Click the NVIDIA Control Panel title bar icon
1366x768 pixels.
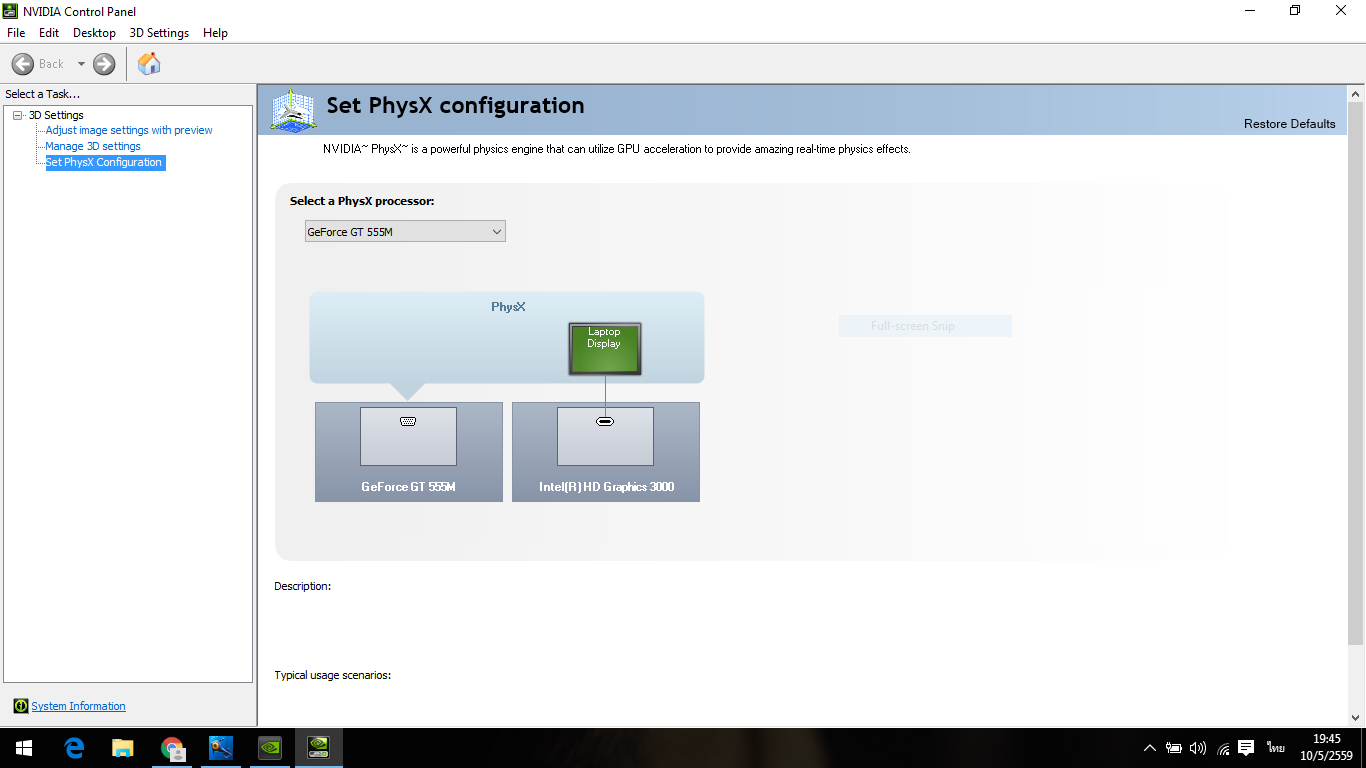click(x=12, y=11)
